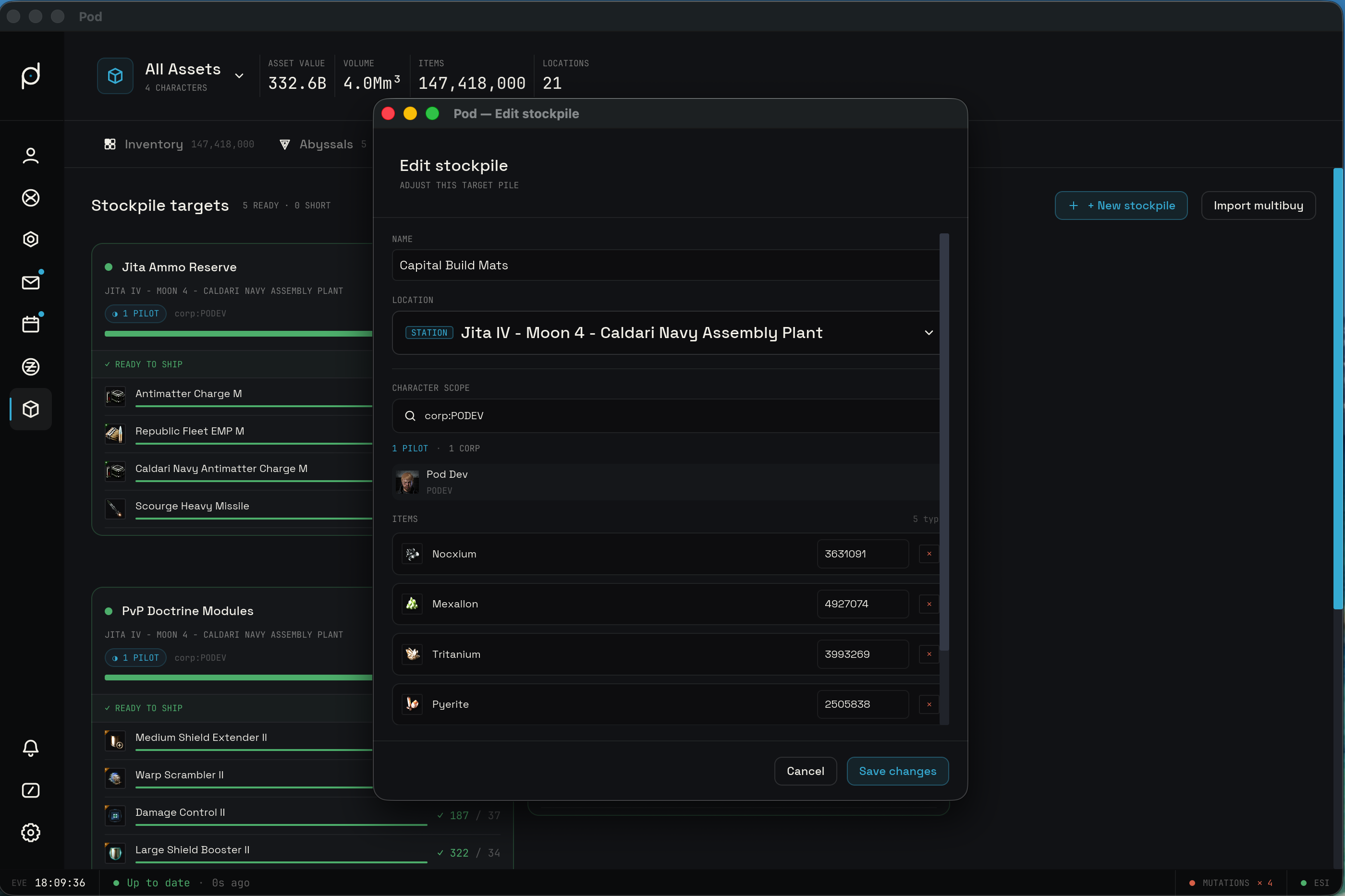Open the character profile sidebar icon

tap(31, 156)
